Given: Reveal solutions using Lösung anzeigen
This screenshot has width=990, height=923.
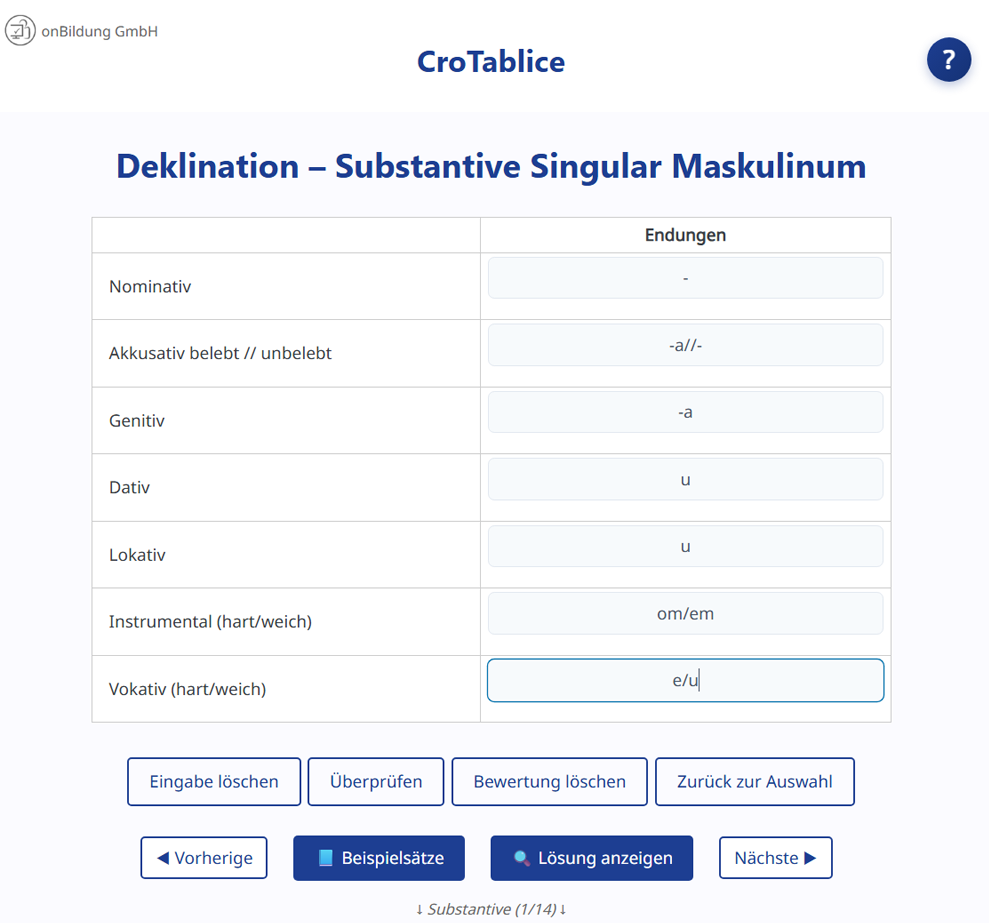Looking at the screenshot, I should pyautogui.click(x=591, y=857).
